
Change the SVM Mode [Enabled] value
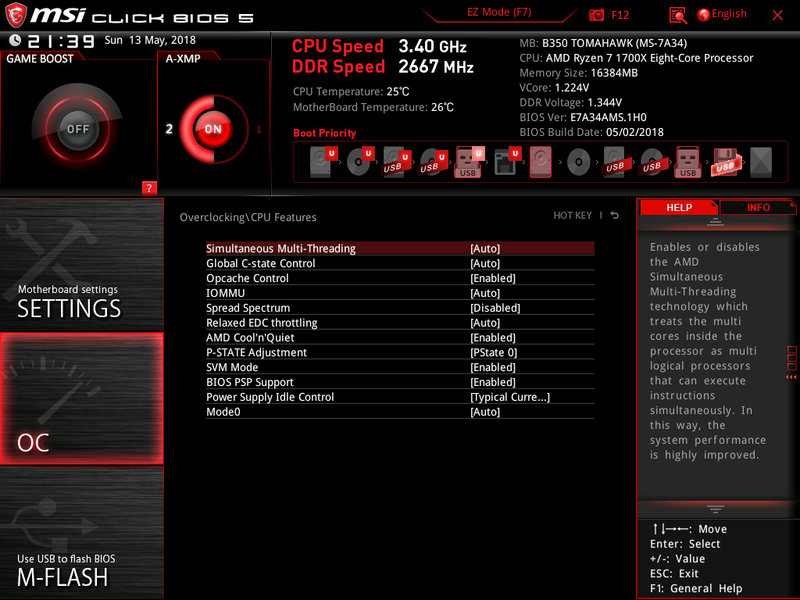493,367
